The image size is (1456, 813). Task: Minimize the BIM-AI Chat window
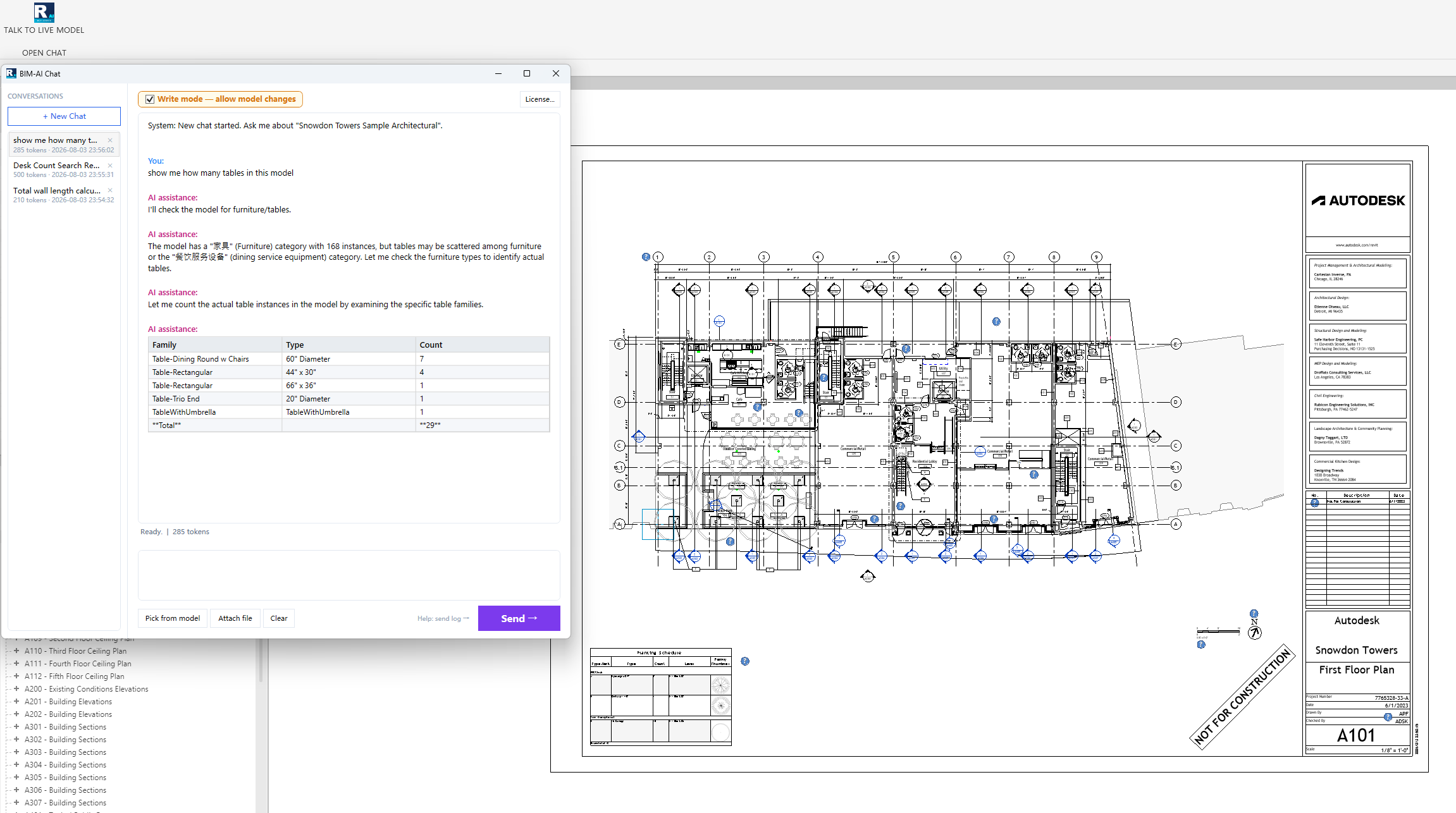tap(498, 73)
